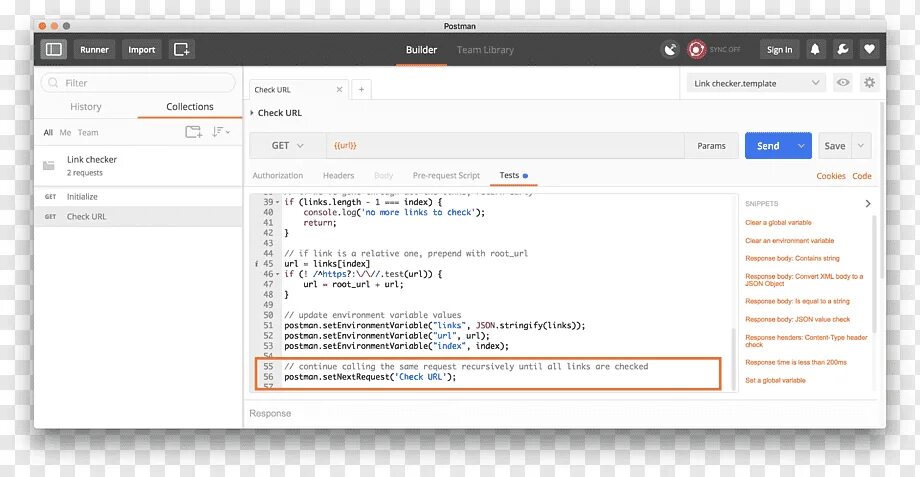Place cursor on setNextRequest code line
Screen dimensions: 920x477
click(370, 377)
